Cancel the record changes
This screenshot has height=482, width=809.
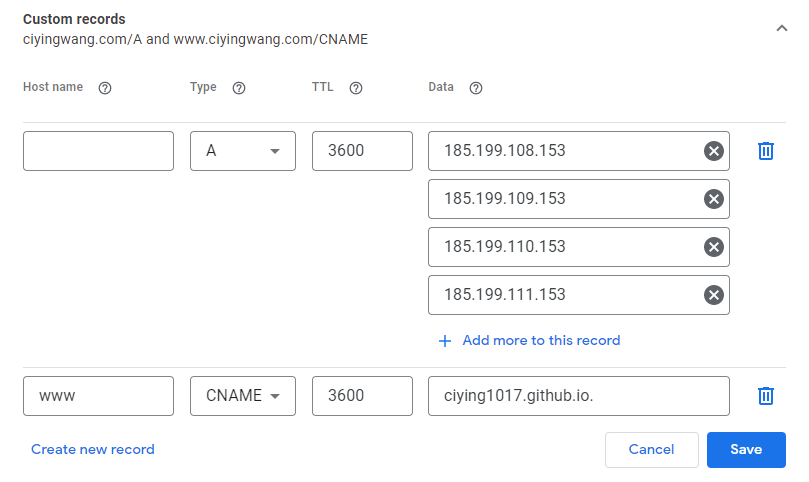pyautogui.click(x=652, y=450)
